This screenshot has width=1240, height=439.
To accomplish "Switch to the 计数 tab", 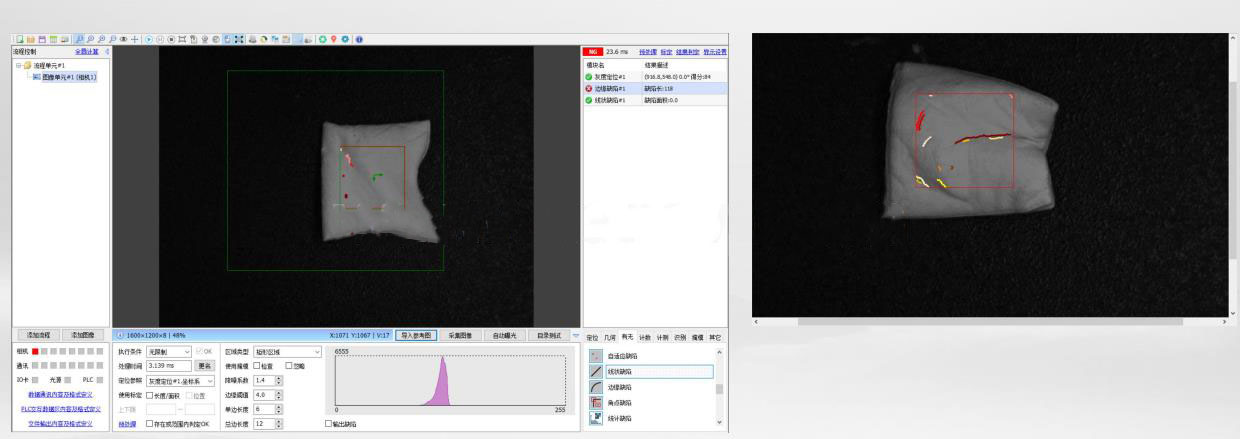I will (x=645, y=337).
